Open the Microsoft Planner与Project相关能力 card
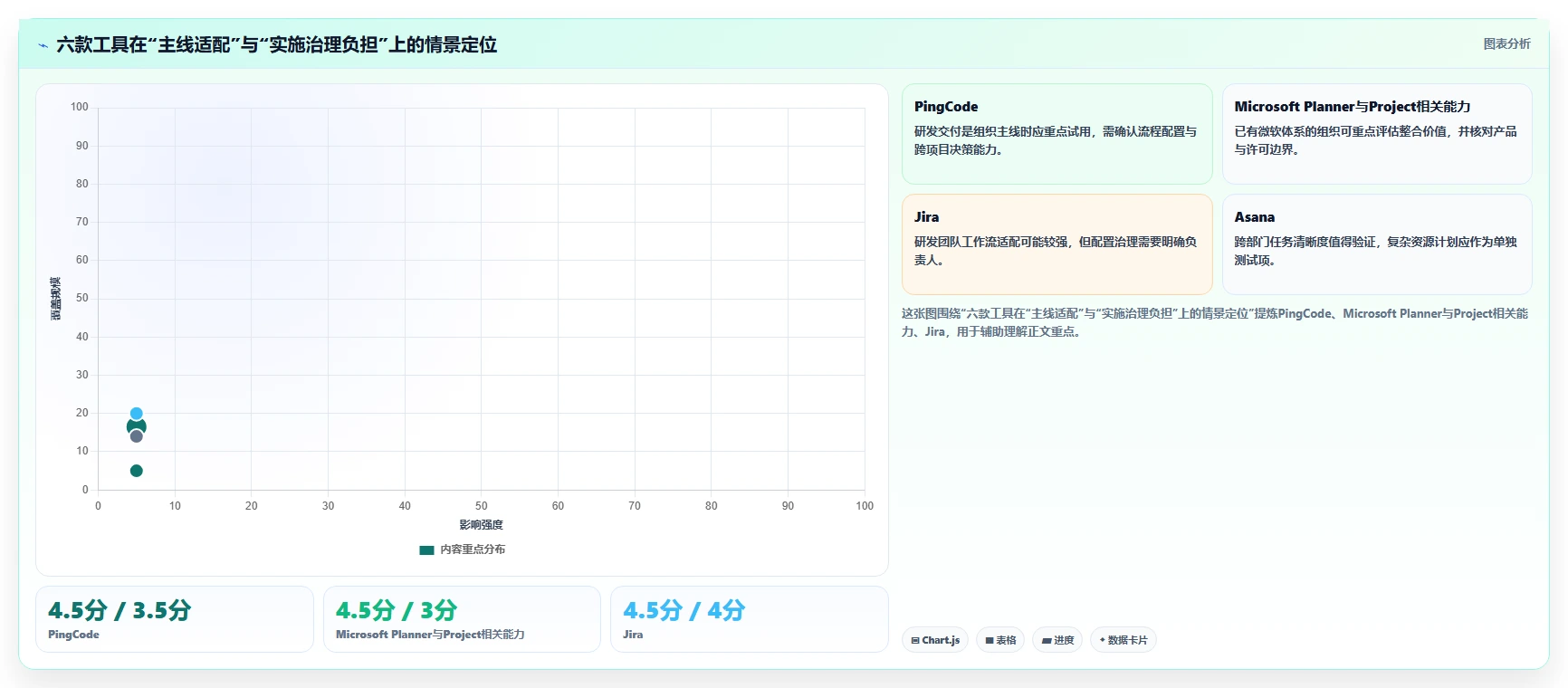The image size is (1568, 688). (1377, 134)
